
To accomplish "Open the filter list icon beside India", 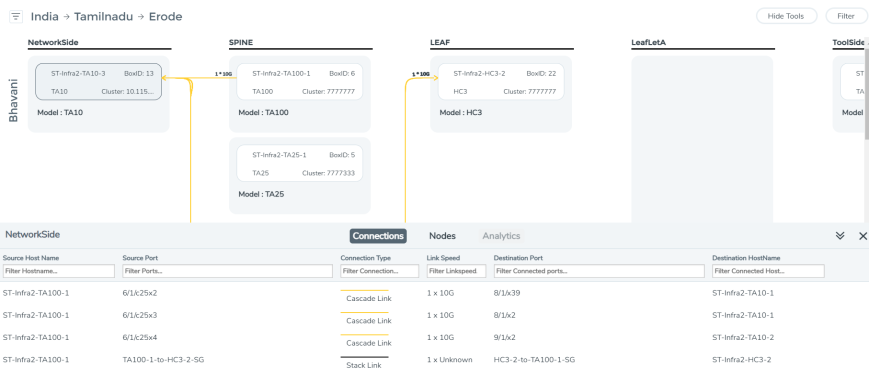I will click(16, 17).
